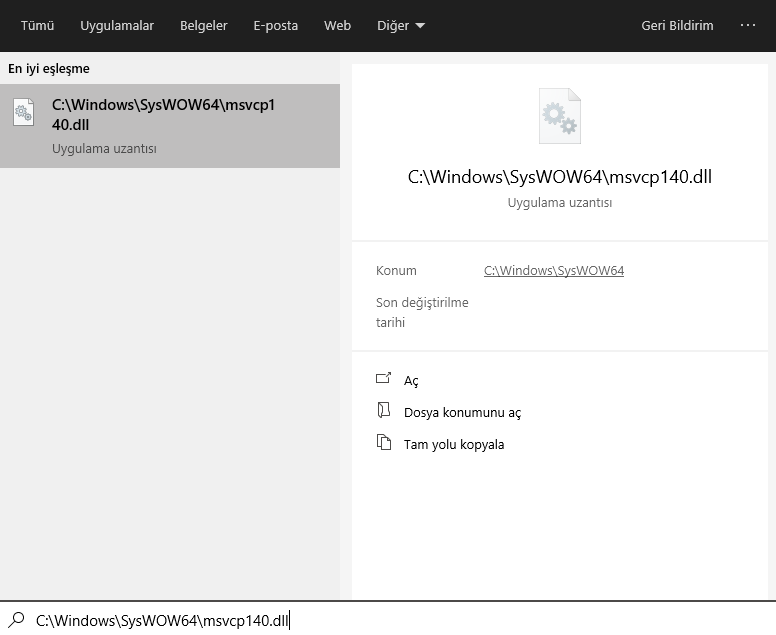Click the 'Konum' label
776x635 pixels.
click(396, 271)
